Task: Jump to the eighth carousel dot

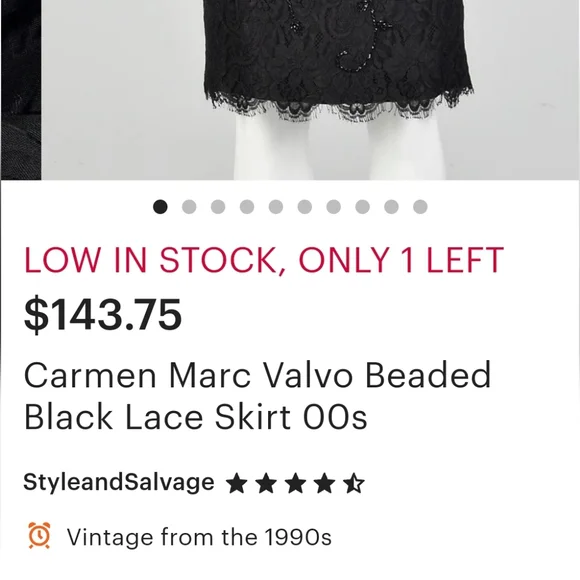Action: pyautogui.click(x=362, y=206)
